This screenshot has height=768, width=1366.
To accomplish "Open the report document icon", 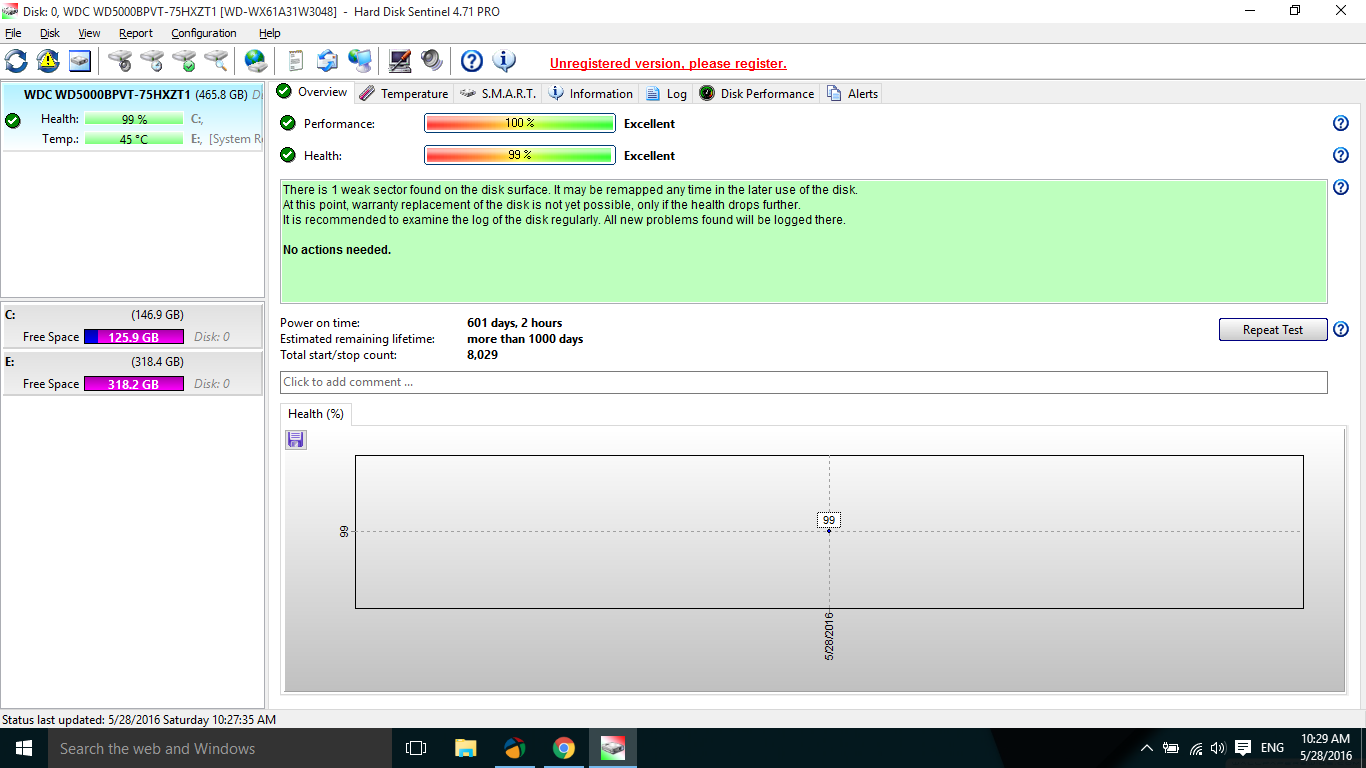I will (x=294, y=61).
